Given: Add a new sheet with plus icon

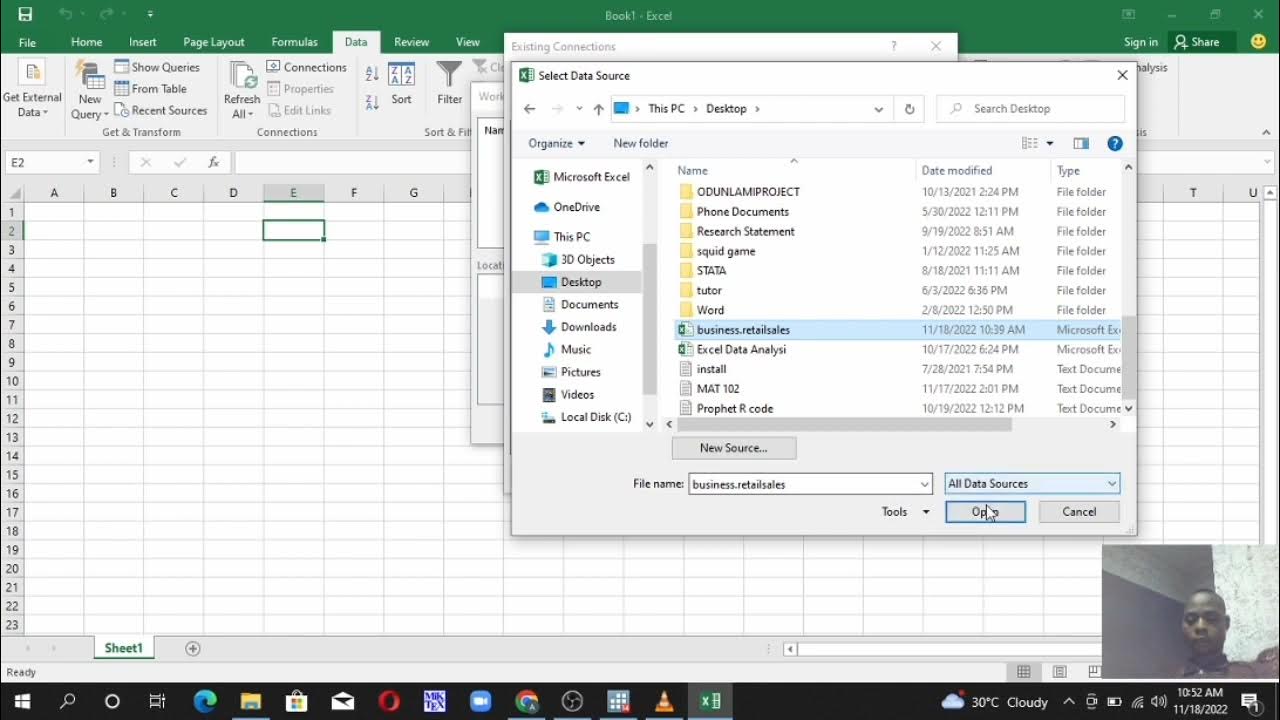Looking at the screenshot, I should (193, 648).
